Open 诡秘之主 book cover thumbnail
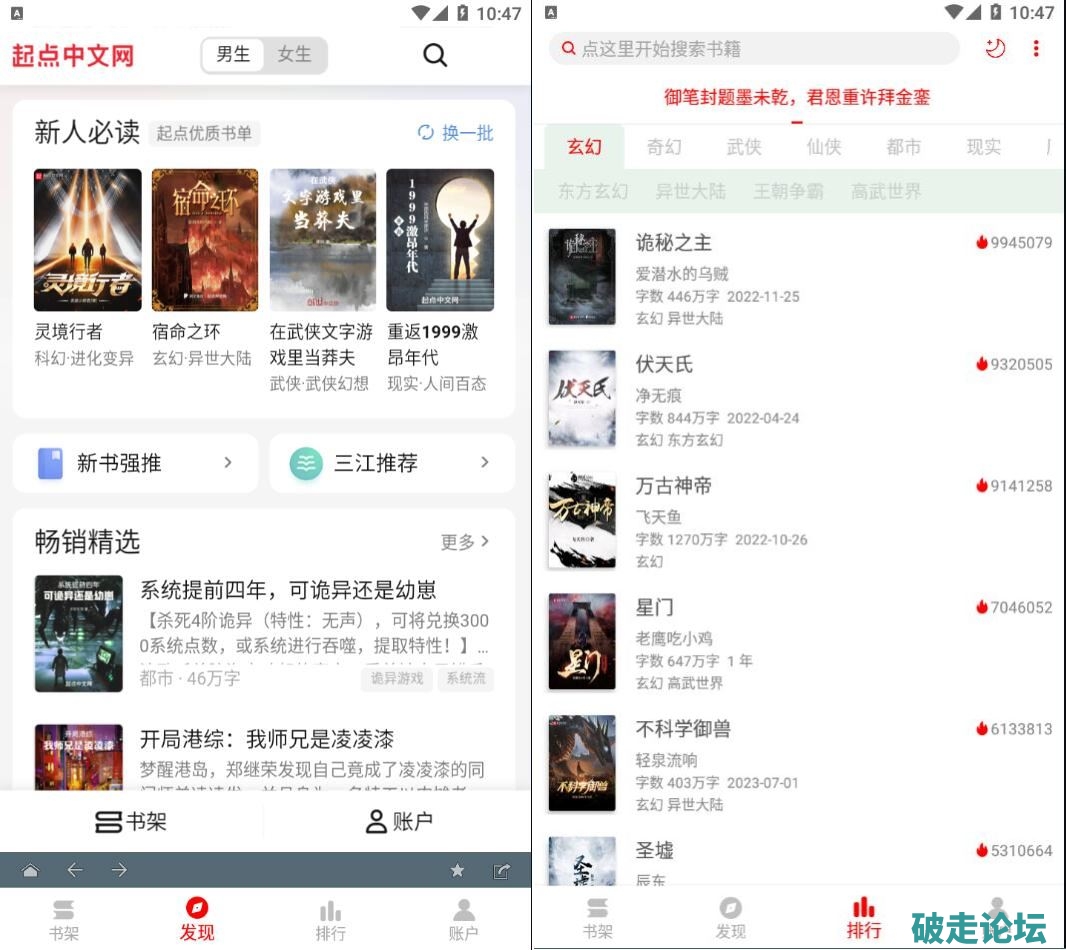Viewport: 1066px width, 950px height. pos(582,277)
